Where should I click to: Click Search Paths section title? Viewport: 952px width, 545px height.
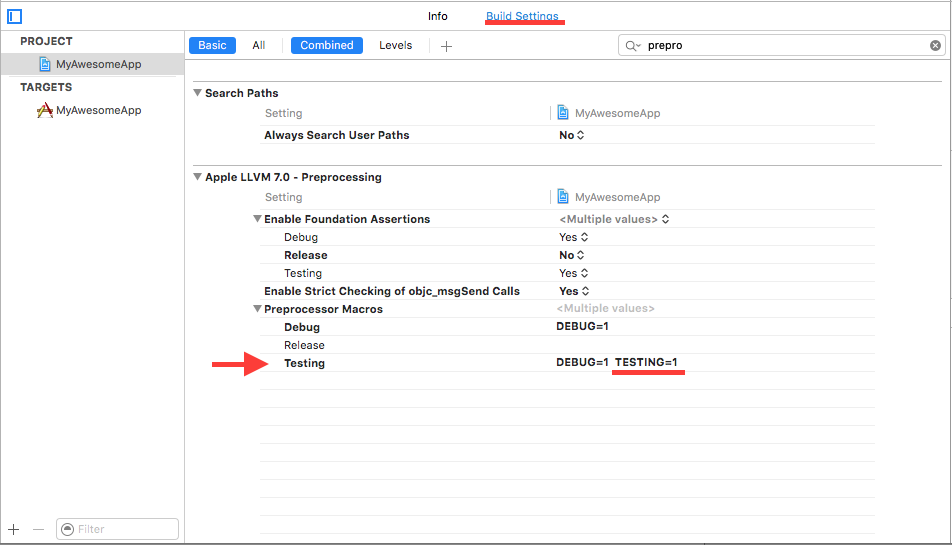coord(242,93)
